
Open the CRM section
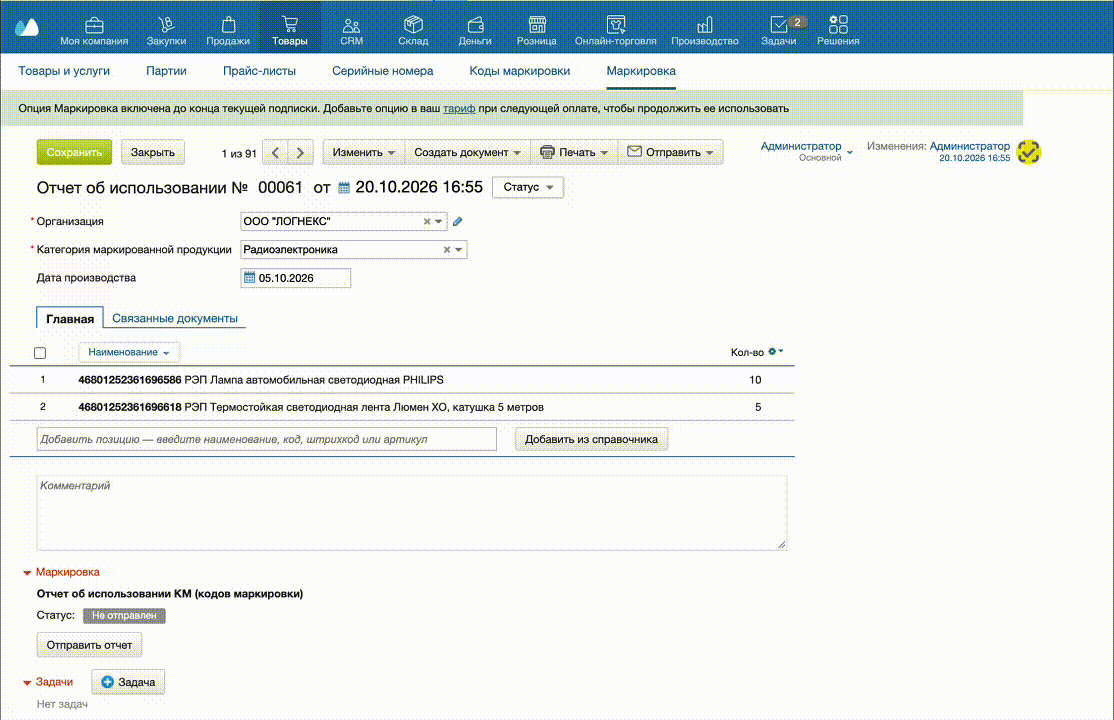pos(351,31)
